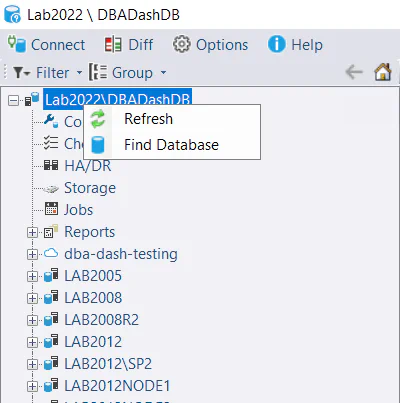Click the Group toolbar label
The height and width of the screenshot is (403, 400).
(x=132, y=73)
